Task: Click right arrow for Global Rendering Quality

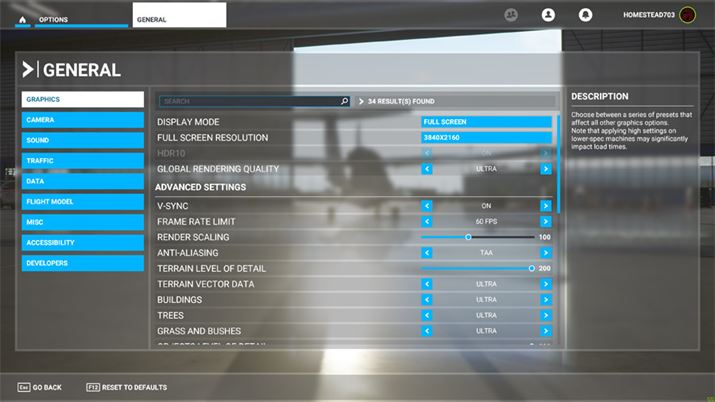Action: [546, 169]
